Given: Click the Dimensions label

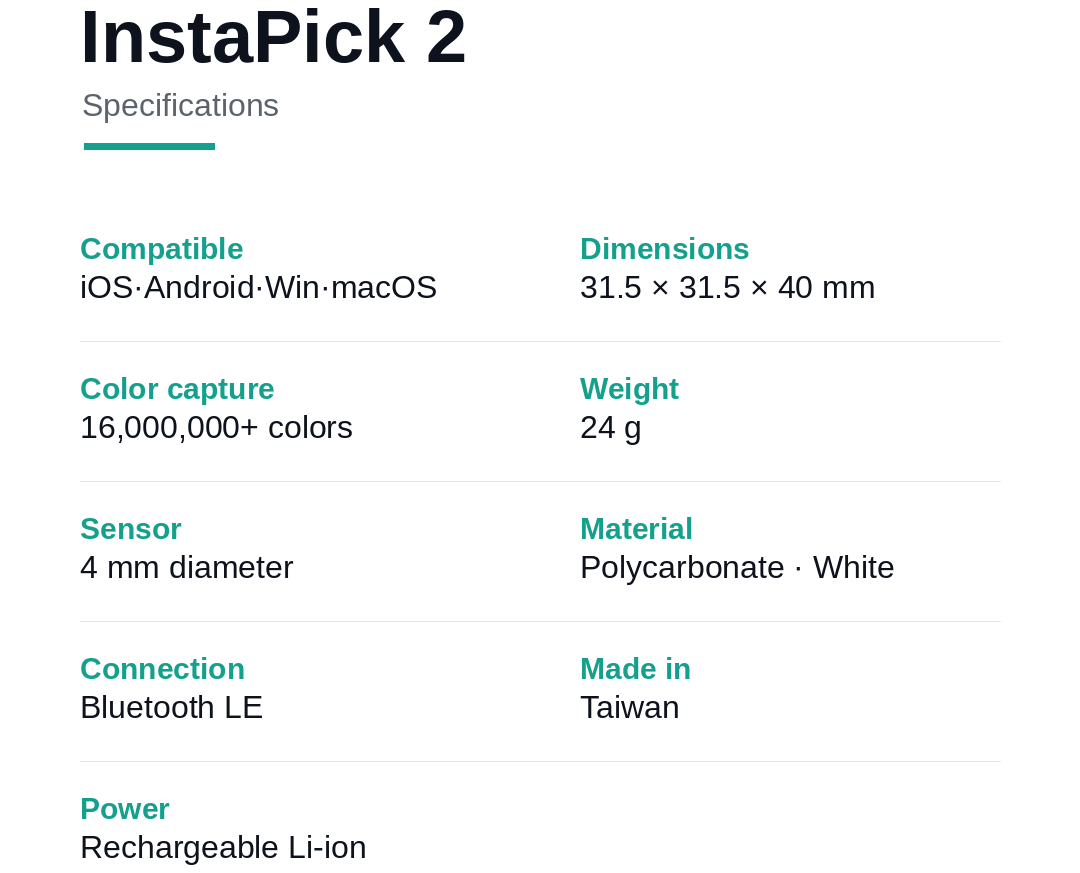Looking at the screenshot, I should pyautogui.click(x=665, y=249).
